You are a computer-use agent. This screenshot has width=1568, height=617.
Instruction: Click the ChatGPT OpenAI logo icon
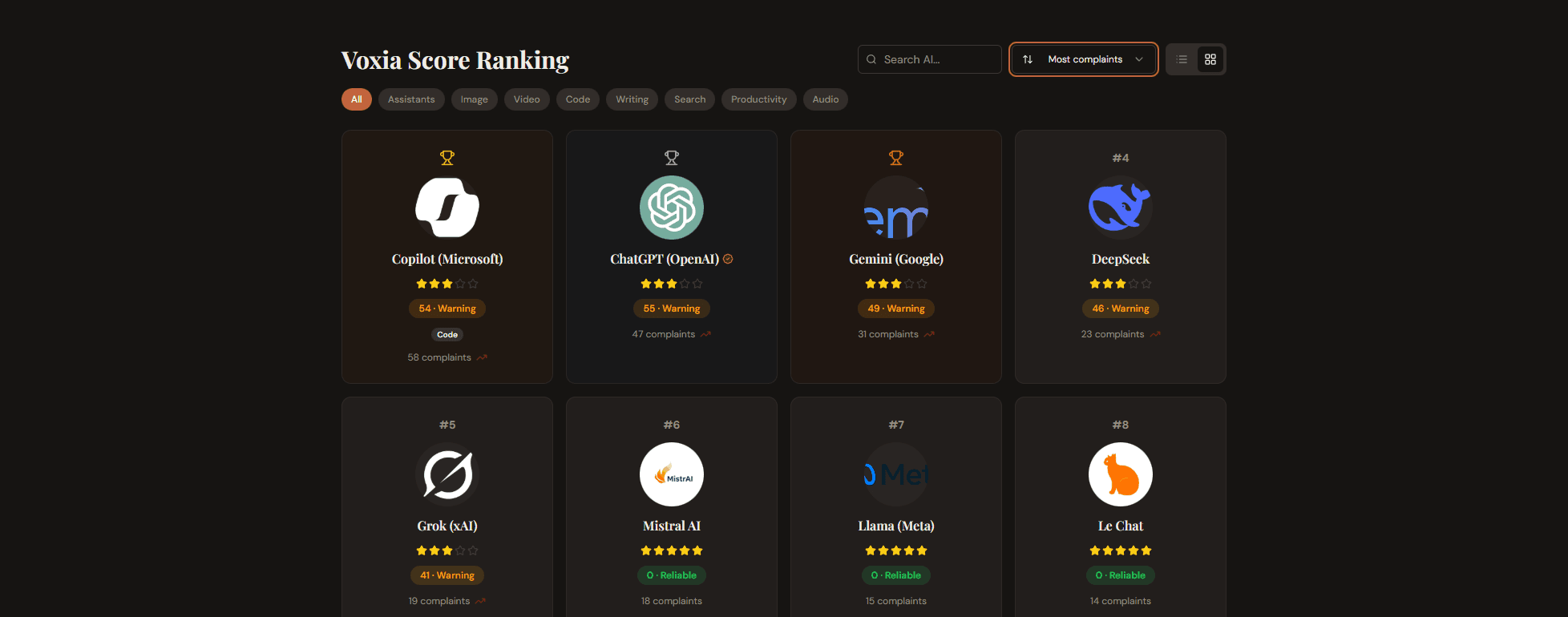point(672,208)
